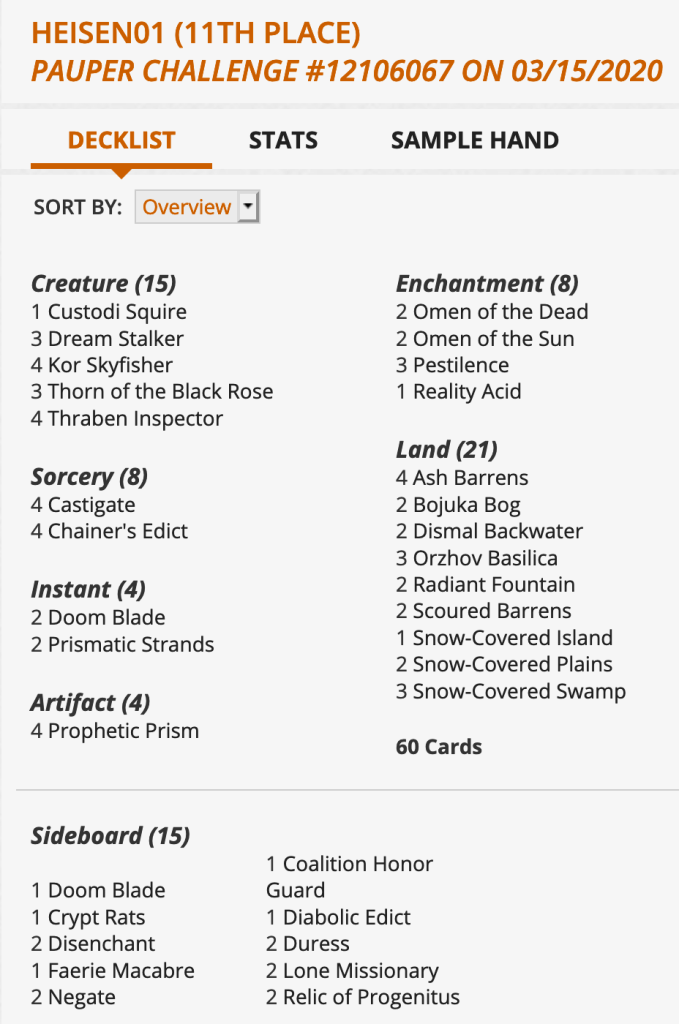Click the Relic of Progenitus sideboard card

(371, 997)
